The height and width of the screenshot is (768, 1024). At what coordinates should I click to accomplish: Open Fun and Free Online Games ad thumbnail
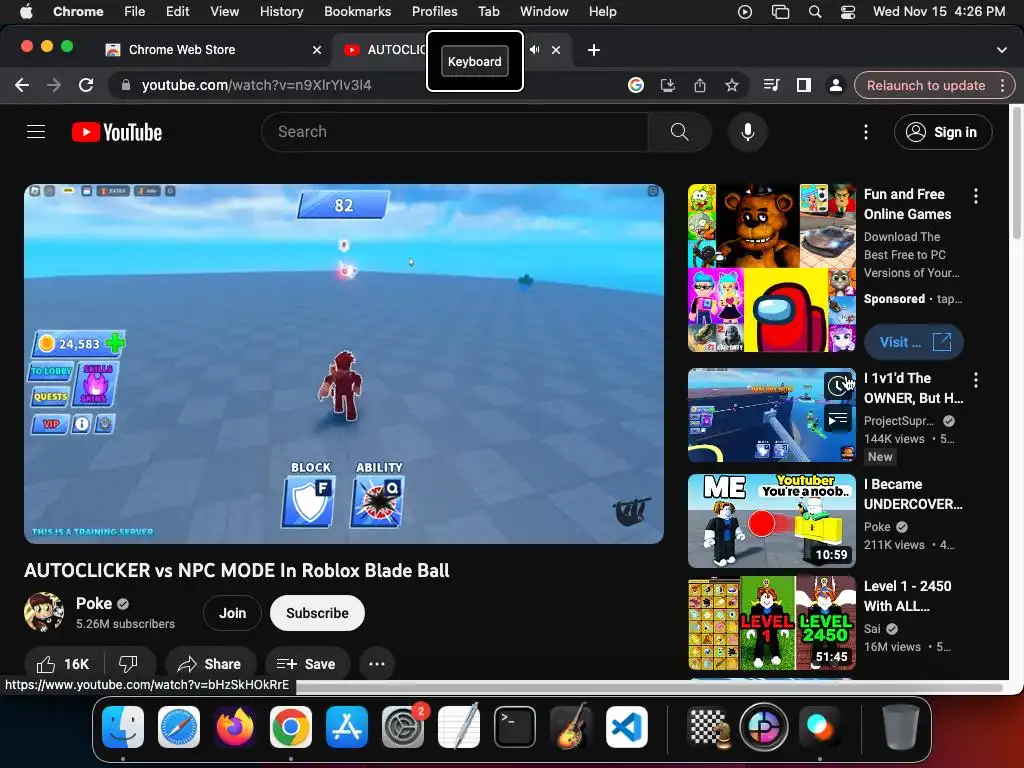coord(771,268)
